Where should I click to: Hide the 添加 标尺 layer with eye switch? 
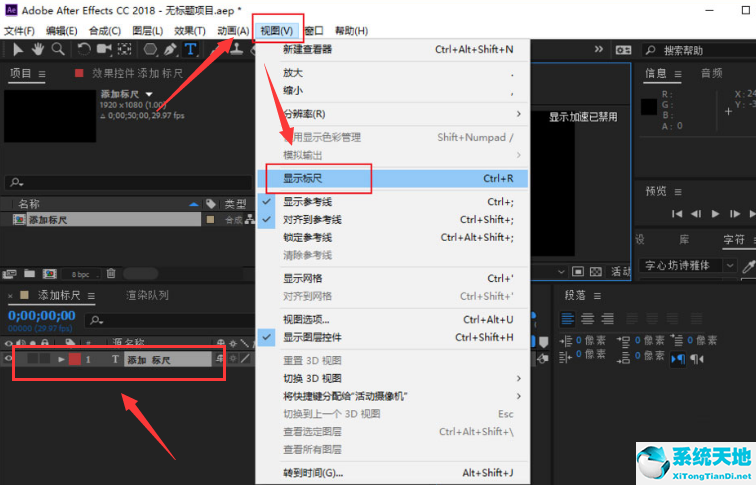tap(8, 358)
